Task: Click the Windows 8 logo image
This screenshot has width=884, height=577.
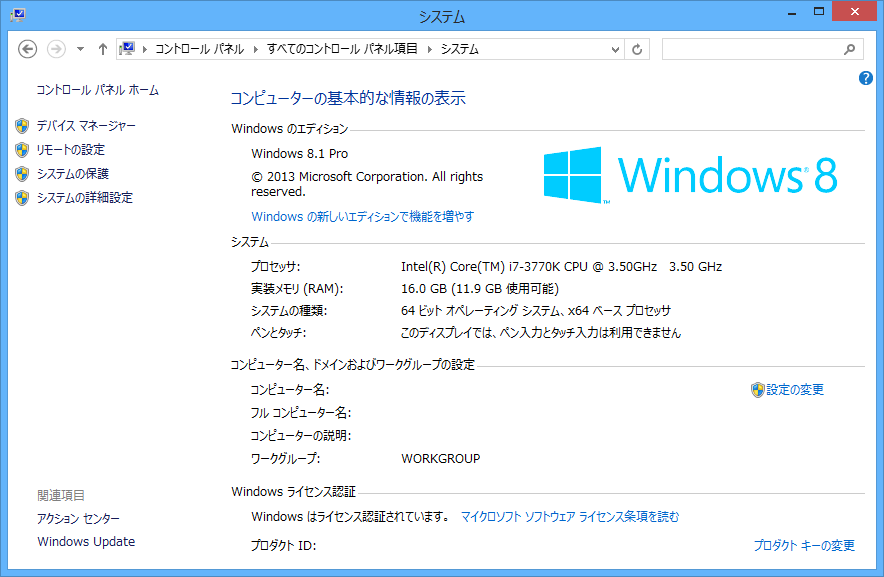Action: [690, 175]
